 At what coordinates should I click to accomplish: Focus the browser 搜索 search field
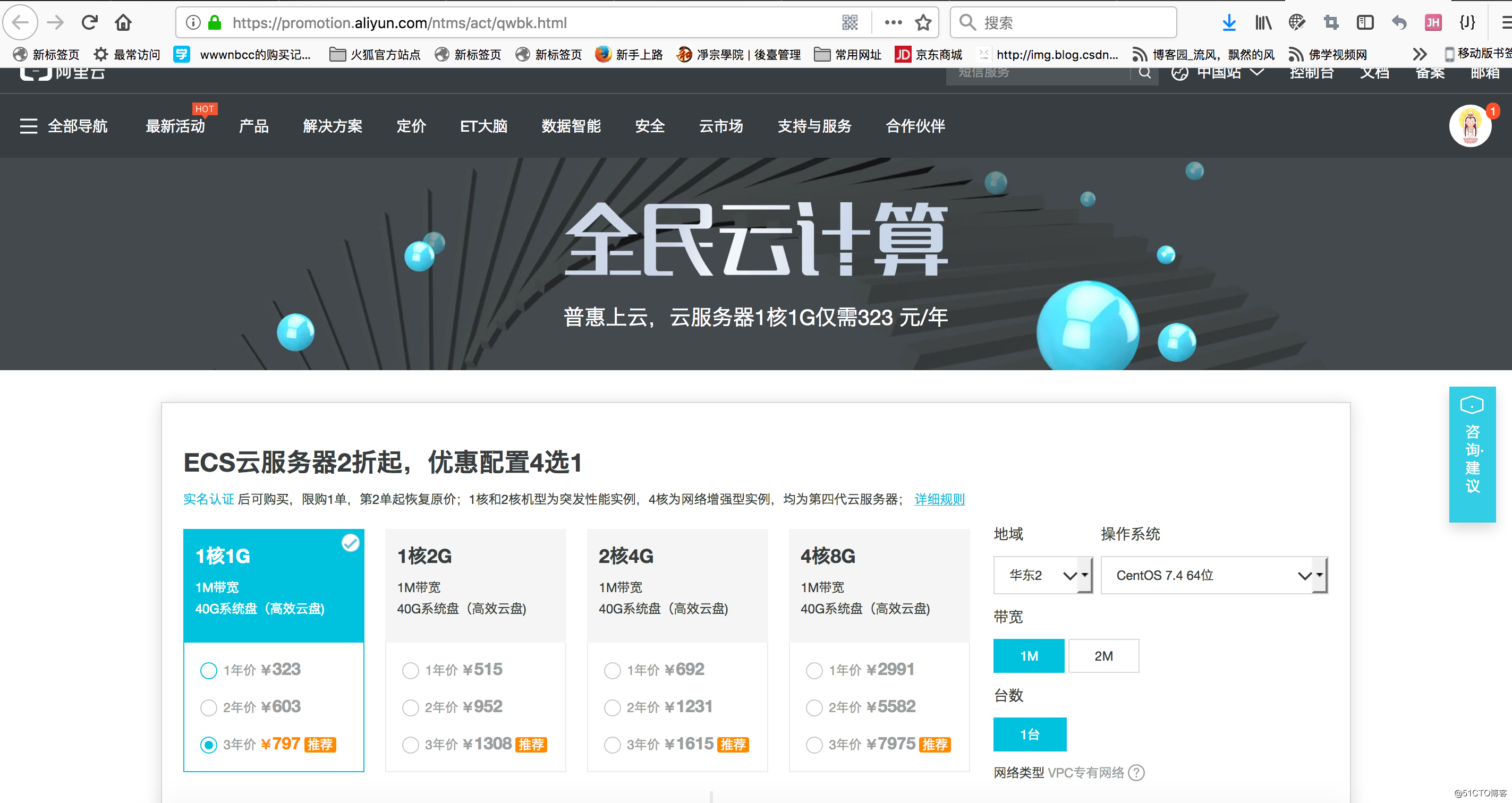1063,23
